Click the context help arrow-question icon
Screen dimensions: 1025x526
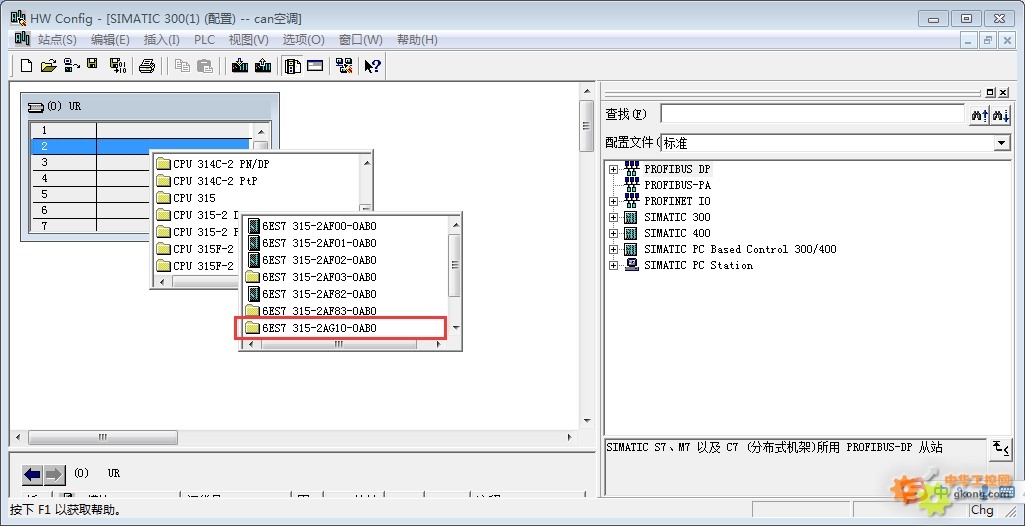click(373, 65)
